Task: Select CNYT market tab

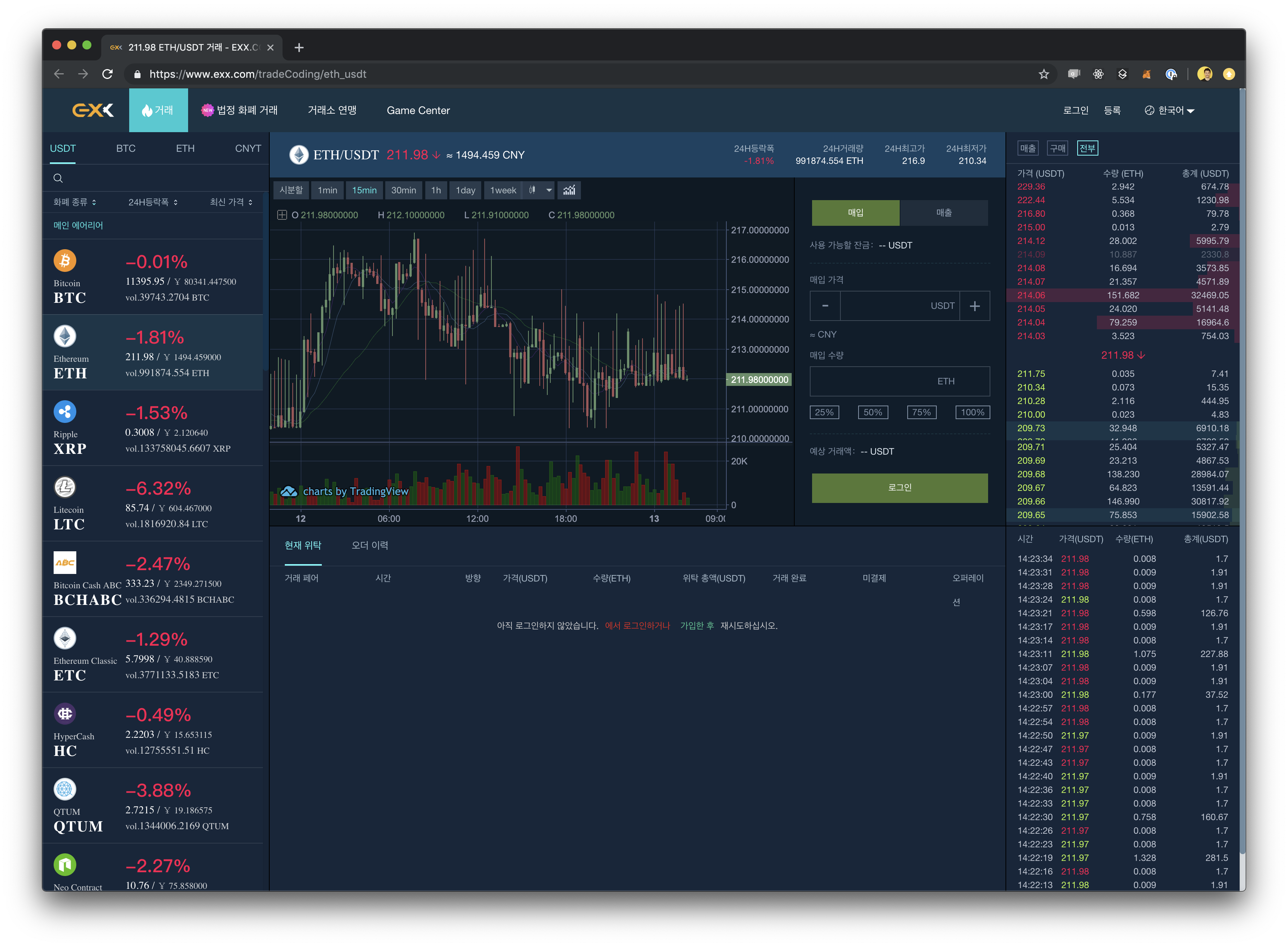Action: click(x=248, y=148)
